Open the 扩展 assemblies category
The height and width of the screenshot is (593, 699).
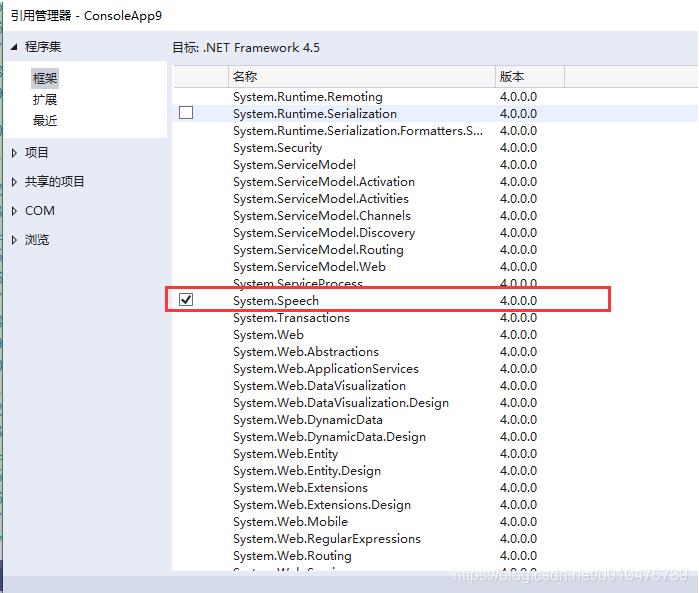click(x=45, y=99)
